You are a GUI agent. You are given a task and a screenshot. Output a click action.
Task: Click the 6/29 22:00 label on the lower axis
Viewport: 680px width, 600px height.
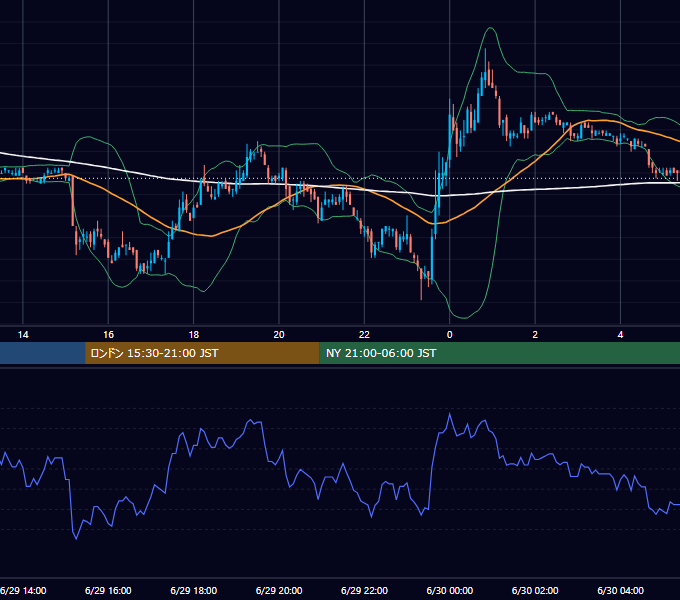pyautogui.click(x=364, y=590)
